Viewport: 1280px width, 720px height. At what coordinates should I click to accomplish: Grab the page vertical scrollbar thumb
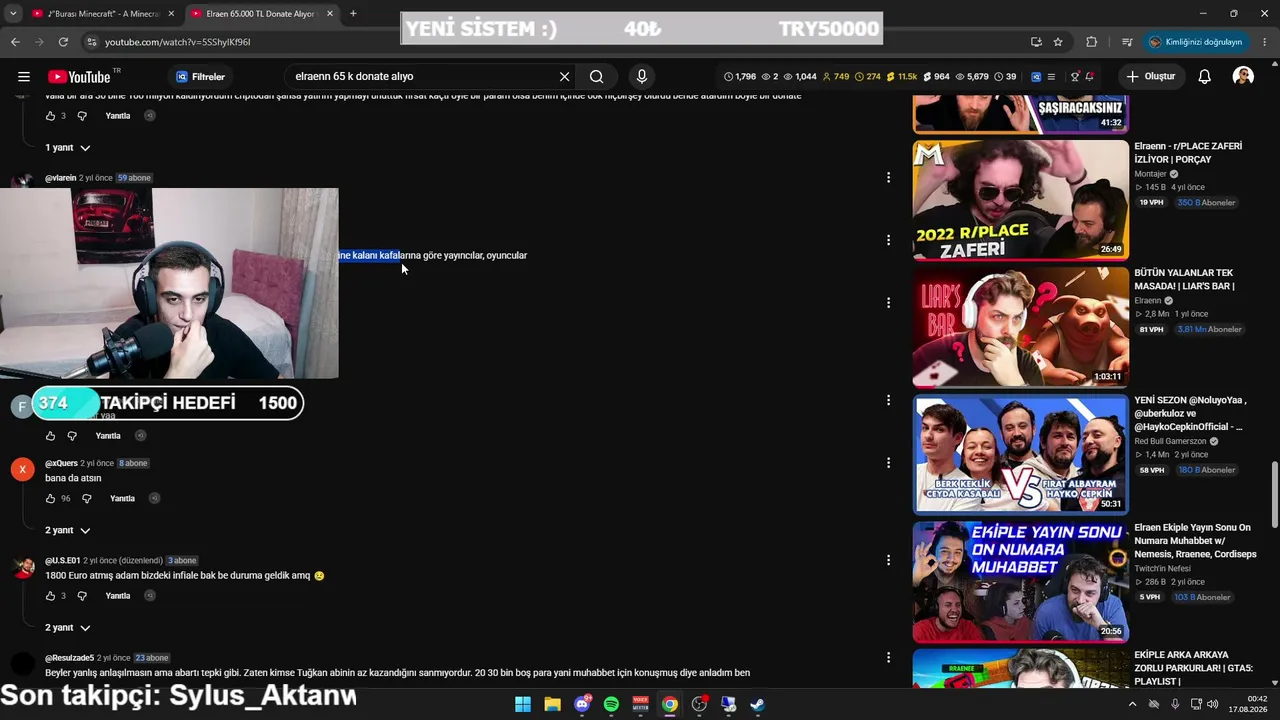1273,495
